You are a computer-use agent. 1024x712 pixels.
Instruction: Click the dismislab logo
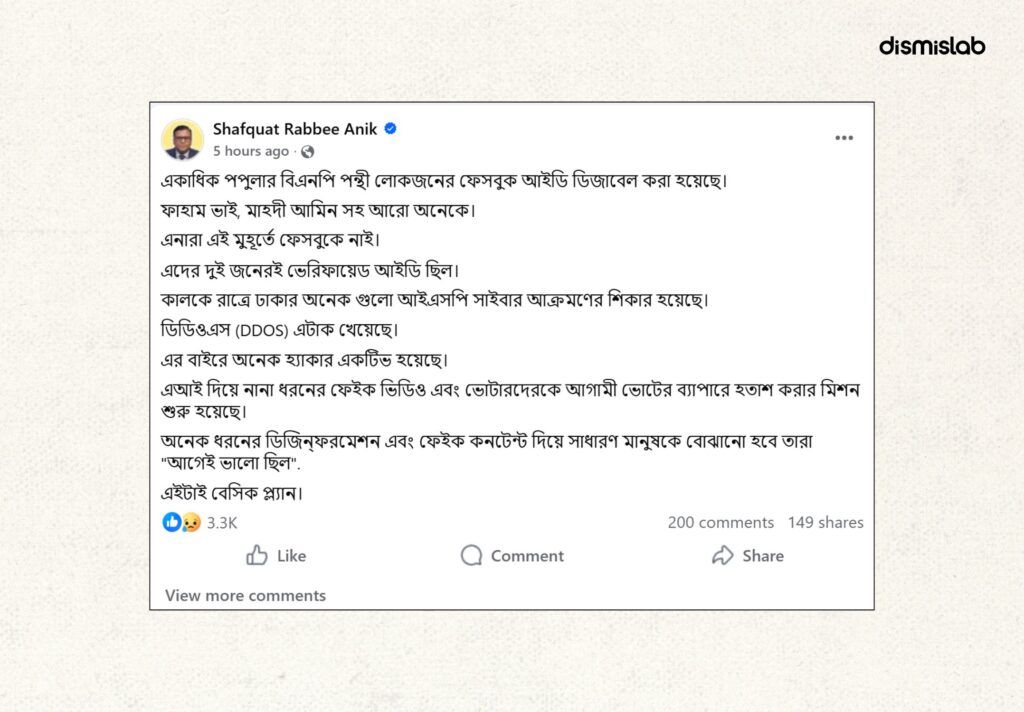pyautogui.click(x=932, y=46)
